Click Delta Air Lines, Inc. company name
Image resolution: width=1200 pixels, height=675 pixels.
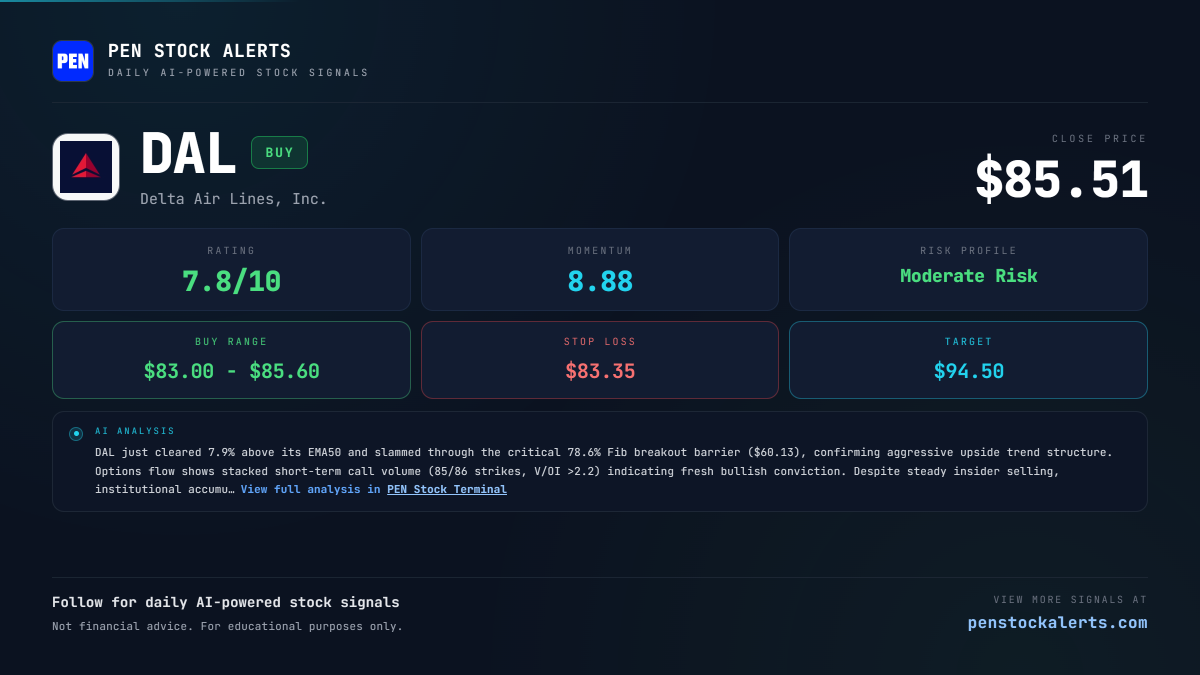point(234,199)
